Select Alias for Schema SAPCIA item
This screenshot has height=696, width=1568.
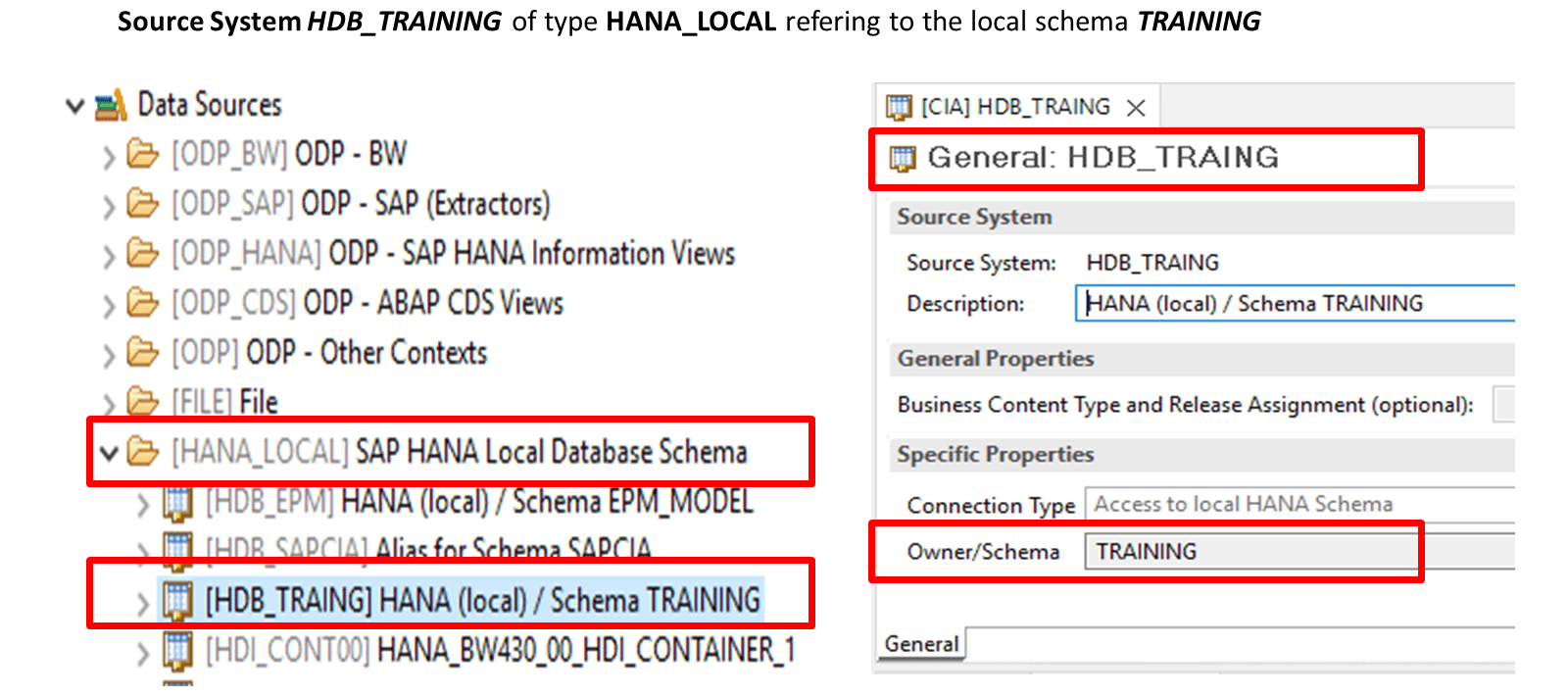428,551
